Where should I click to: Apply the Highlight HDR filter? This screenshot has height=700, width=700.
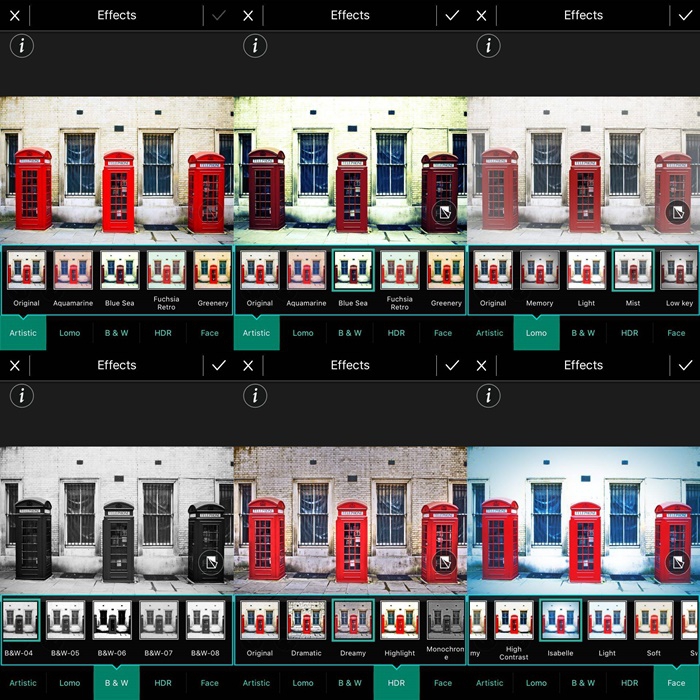(x=400, y=620)
